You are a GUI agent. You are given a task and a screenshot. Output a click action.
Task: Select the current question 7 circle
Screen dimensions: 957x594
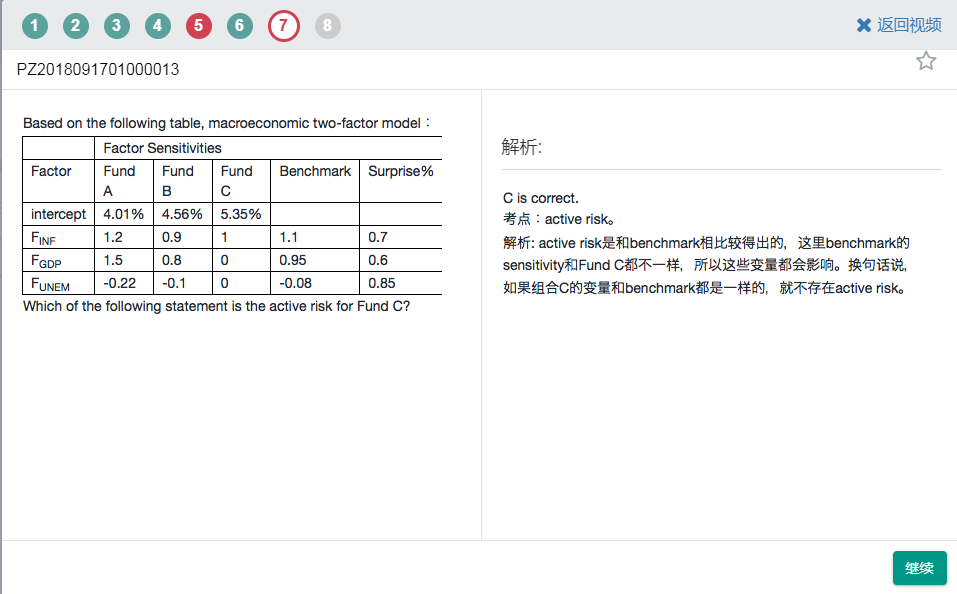coord(284,26)
